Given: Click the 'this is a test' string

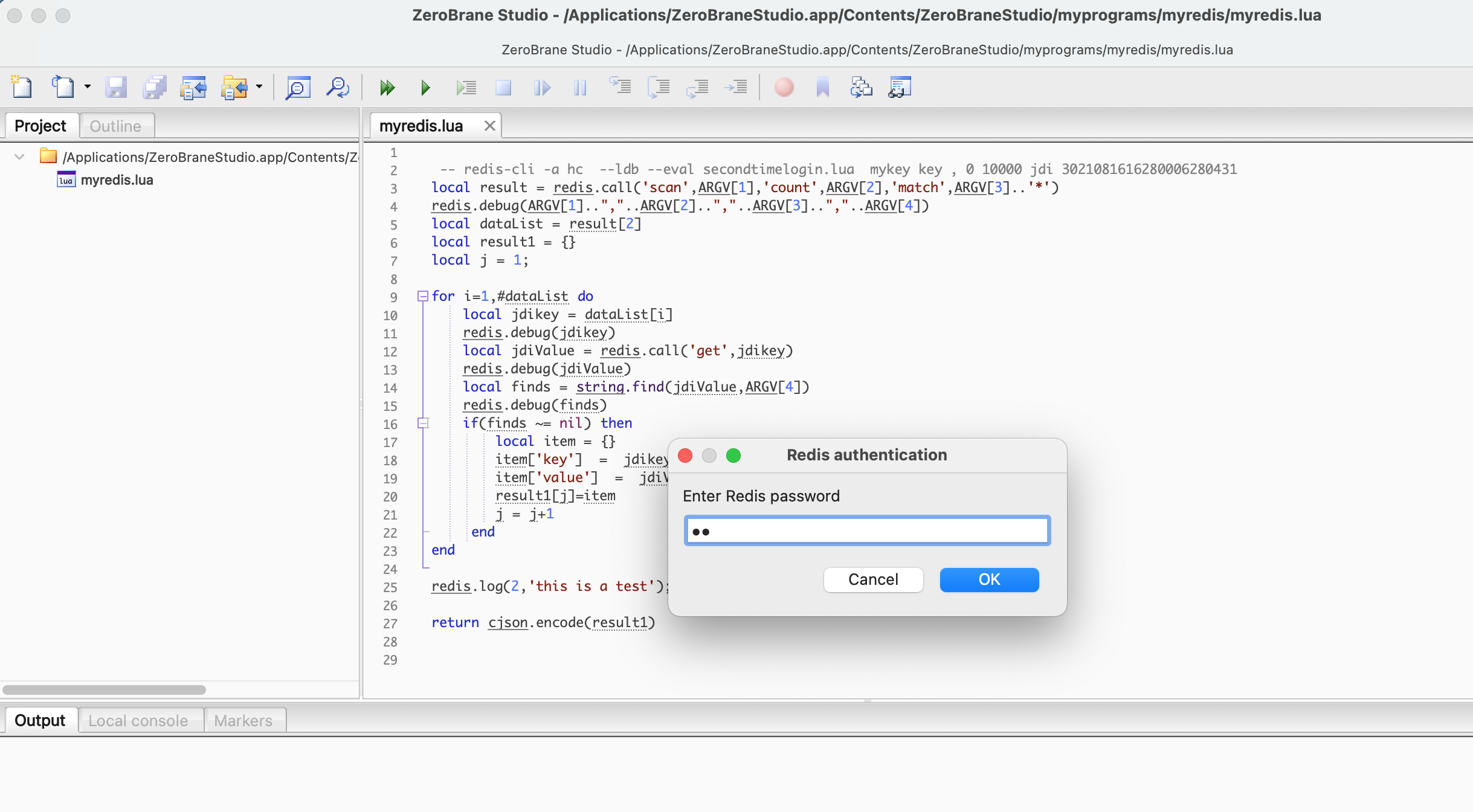Looking at the screenshot, I should pos(591,586).
